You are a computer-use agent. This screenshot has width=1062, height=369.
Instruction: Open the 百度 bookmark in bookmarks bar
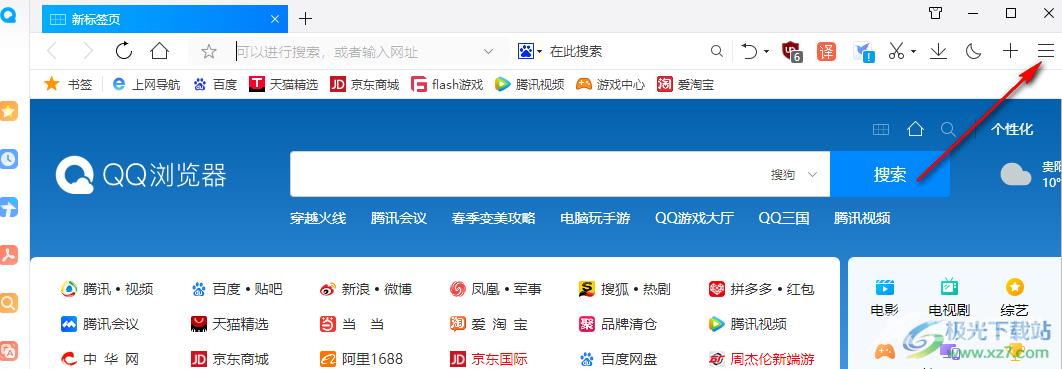tap(215, 85)
